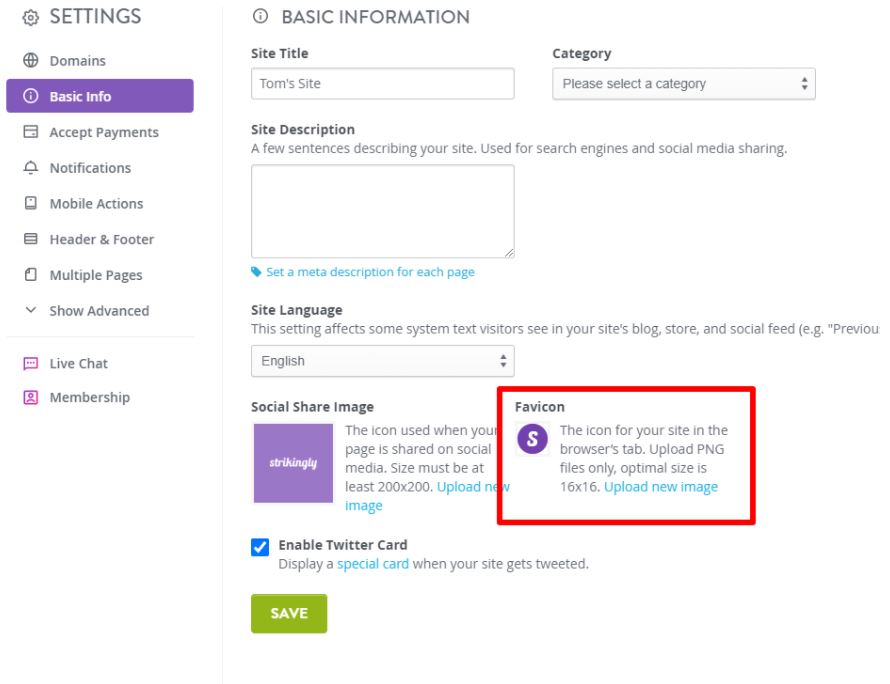Image resolution: width=890 pixels, height=684 pixels.
Task: Open the Category dropdown
Action: pos(683,84)
